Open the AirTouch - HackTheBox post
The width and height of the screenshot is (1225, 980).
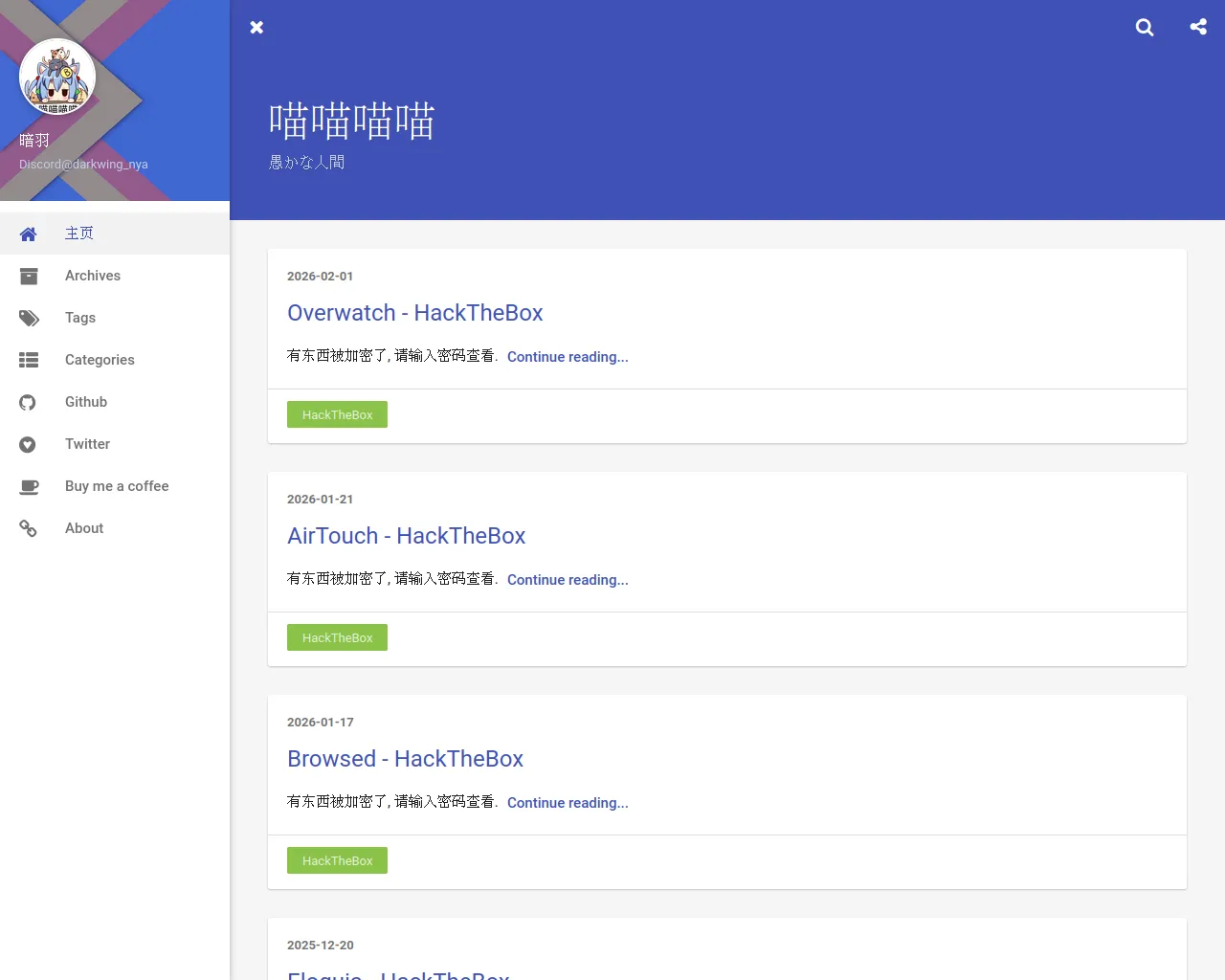[406, 536]
